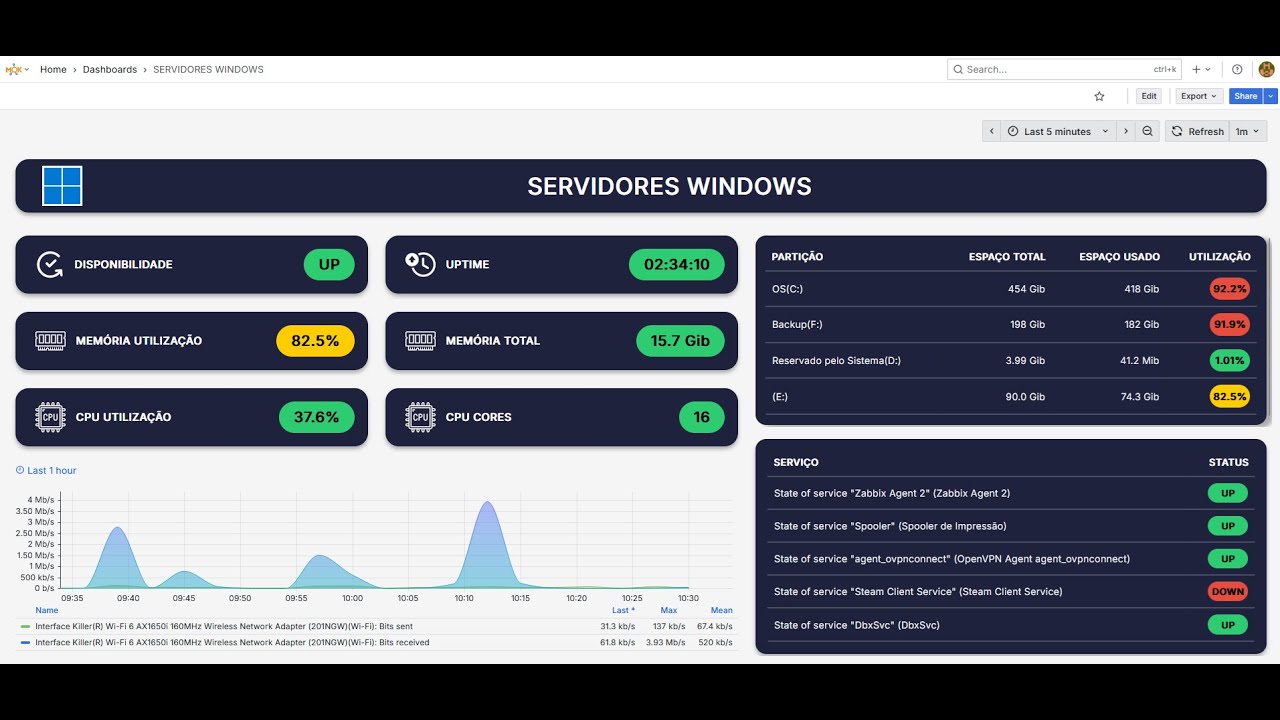
Task: Click the CPU Cores chip icon
Action: pyautogui.click(x=420, y=417)
